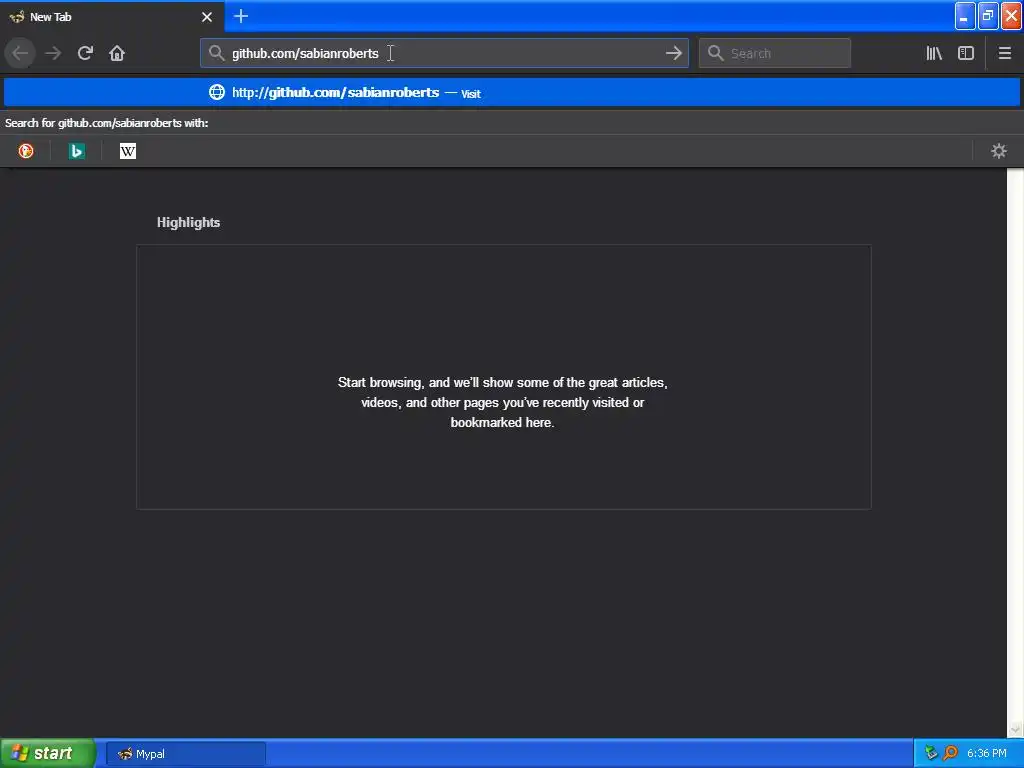The image size is (1024, 768).
Task: Click into the address bar URL text
Action: pos(305,54)
